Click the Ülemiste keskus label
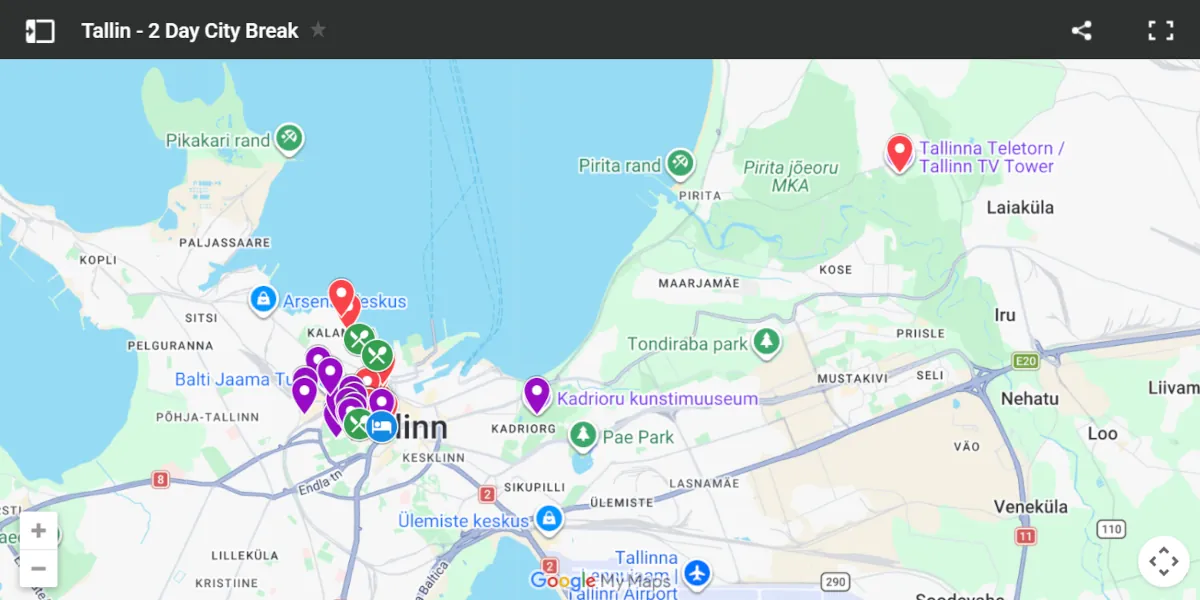This screenshot has height=600, width=1200. [463, 521]
